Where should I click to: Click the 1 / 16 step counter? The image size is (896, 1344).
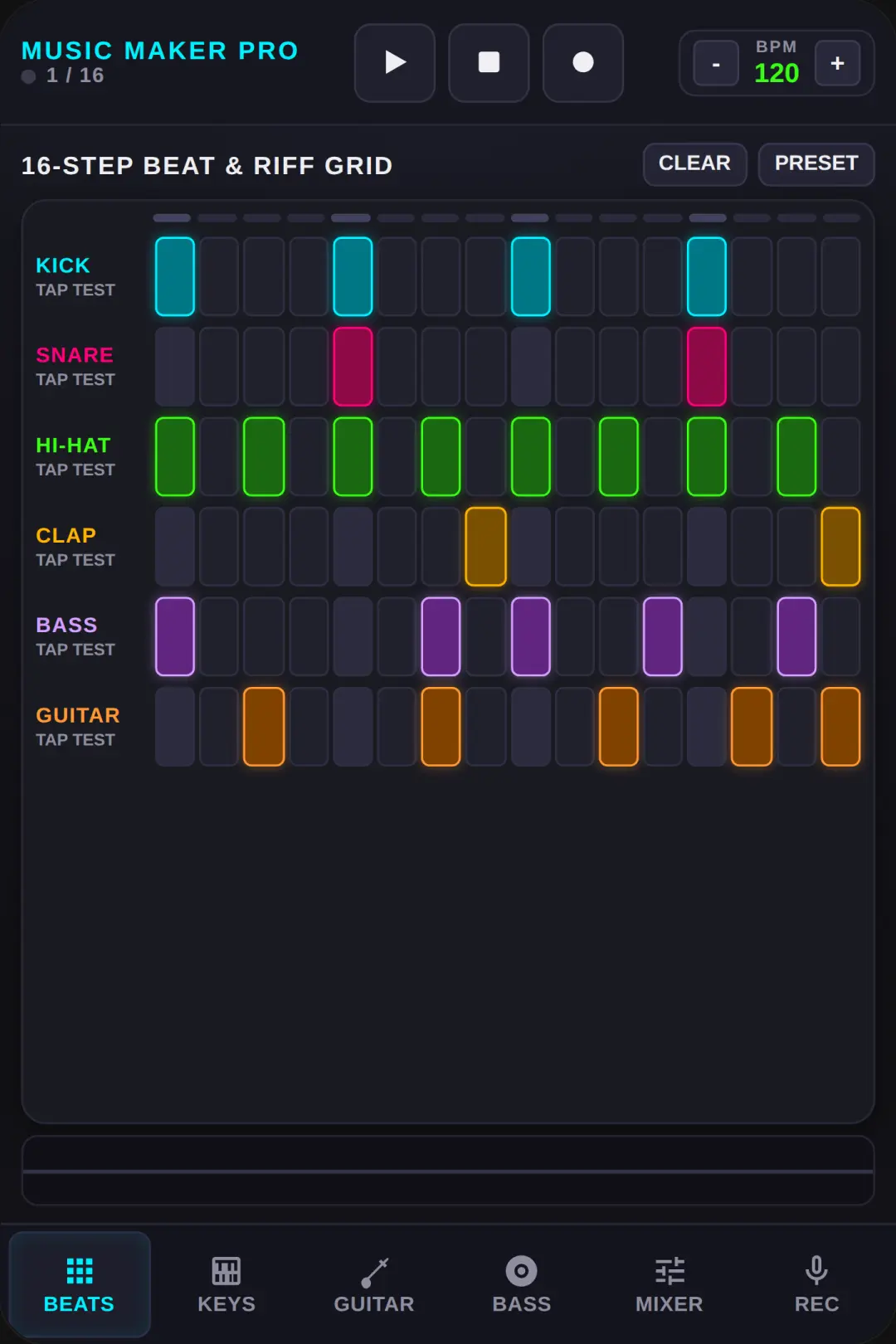pos(75,75)
